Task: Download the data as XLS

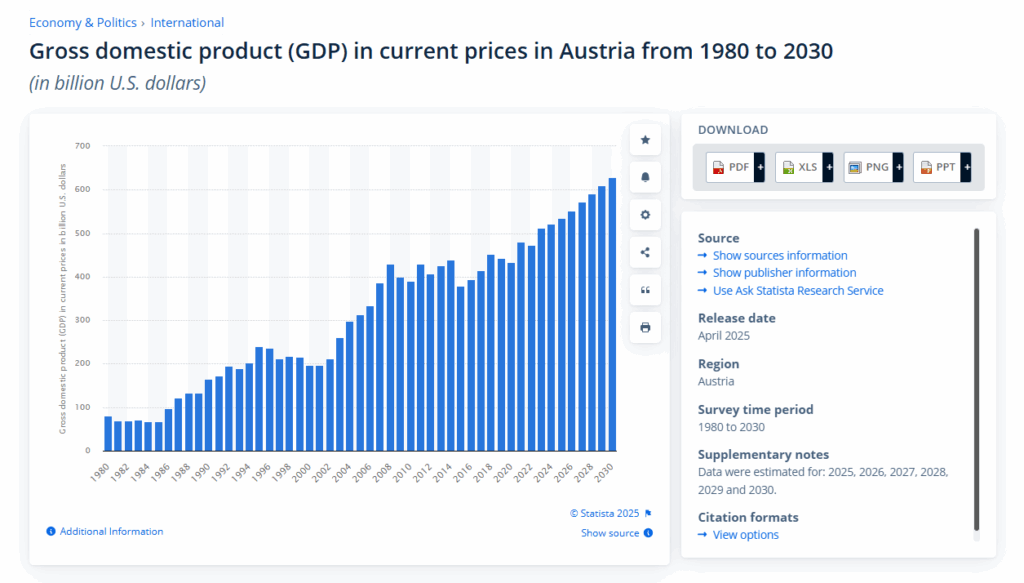Action: point(799,167)
